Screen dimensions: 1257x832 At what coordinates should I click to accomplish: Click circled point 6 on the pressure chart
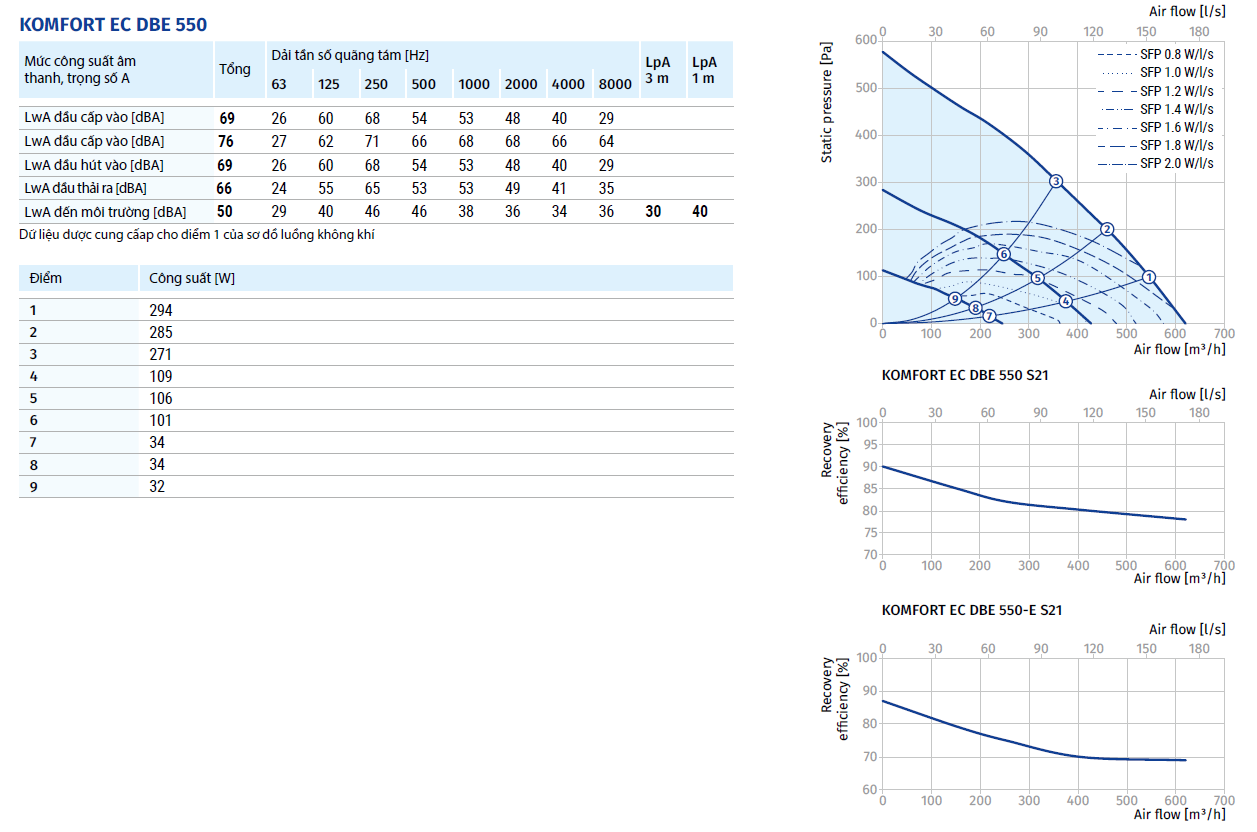coord(1004,254)
